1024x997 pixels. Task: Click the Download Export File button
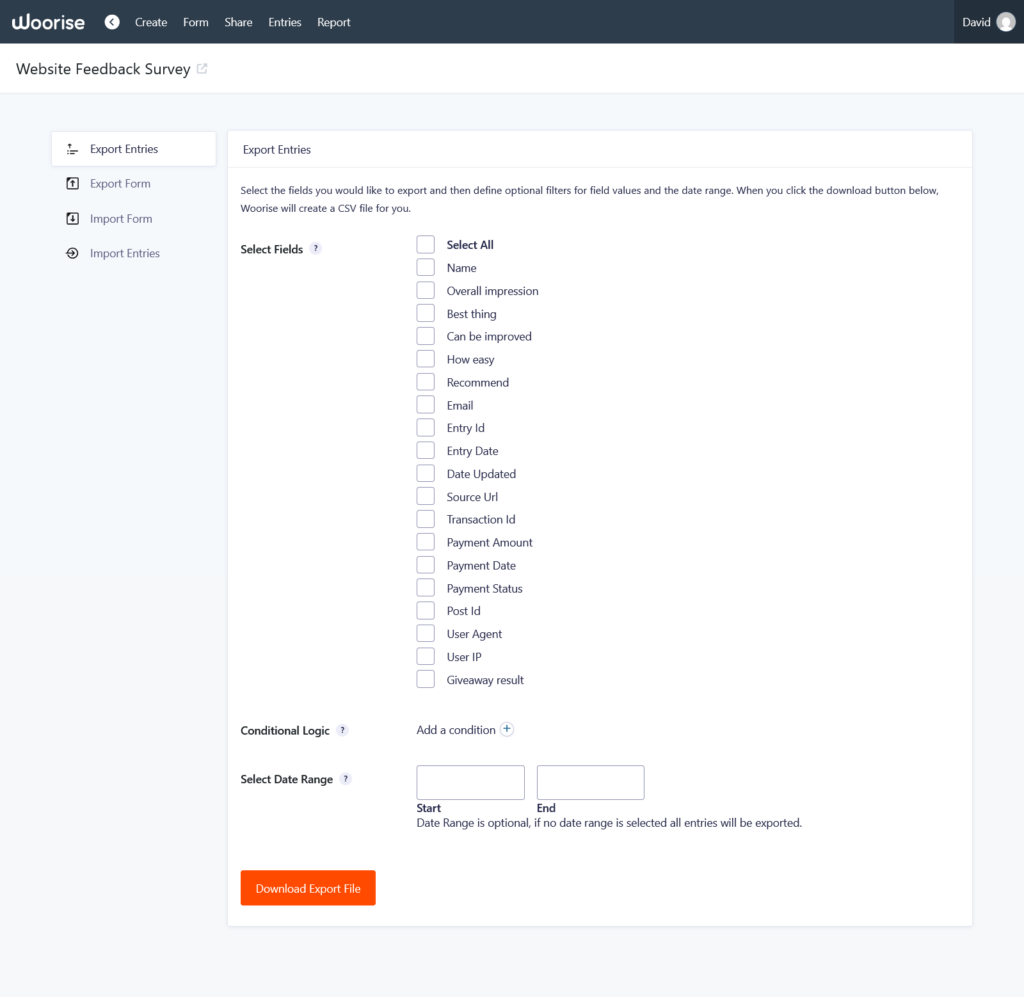(x=308, y=888)
